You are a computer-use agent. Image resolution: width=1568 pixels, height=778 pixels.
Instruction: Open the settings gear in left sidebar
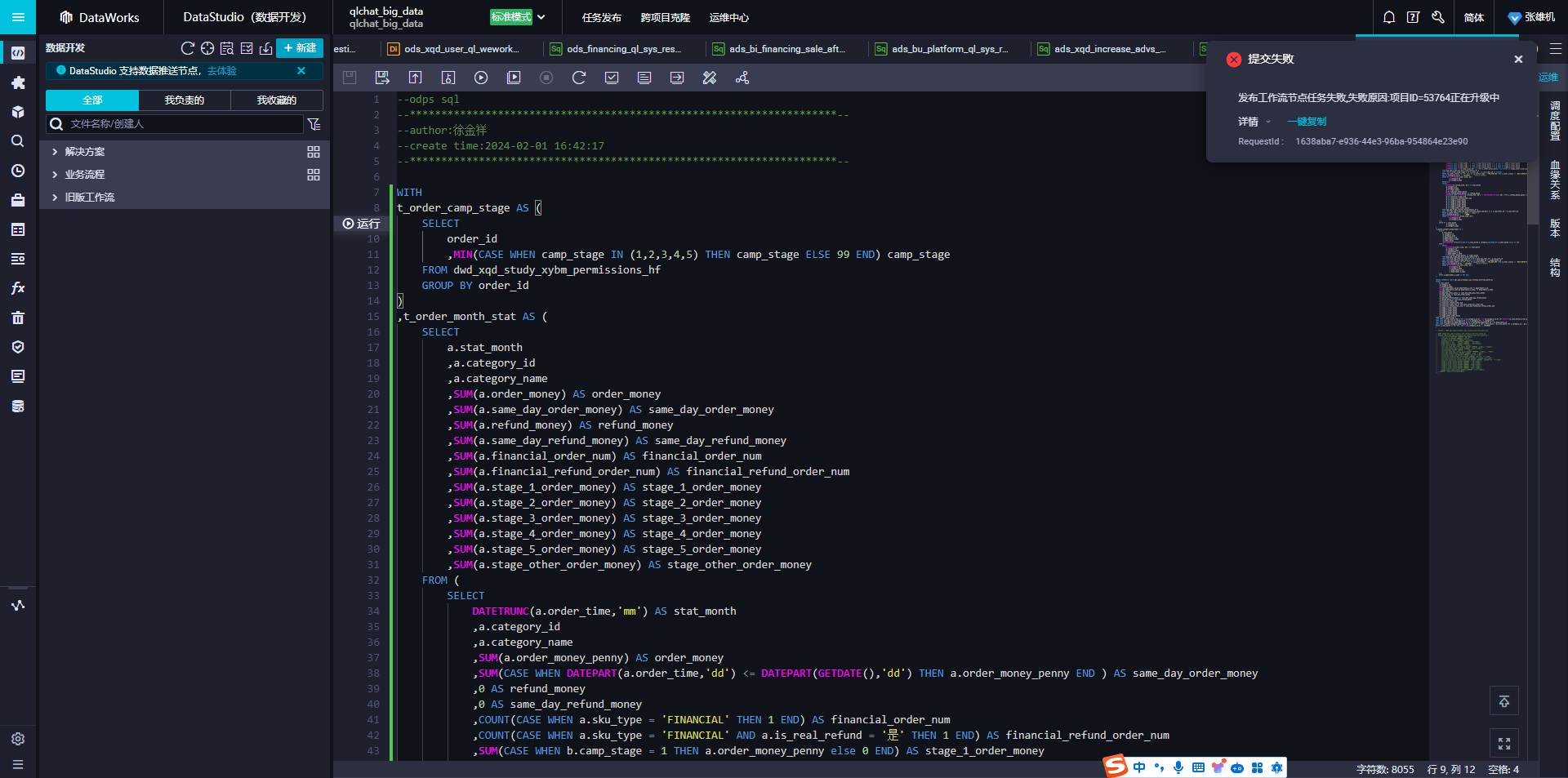(x=18, y=739)
